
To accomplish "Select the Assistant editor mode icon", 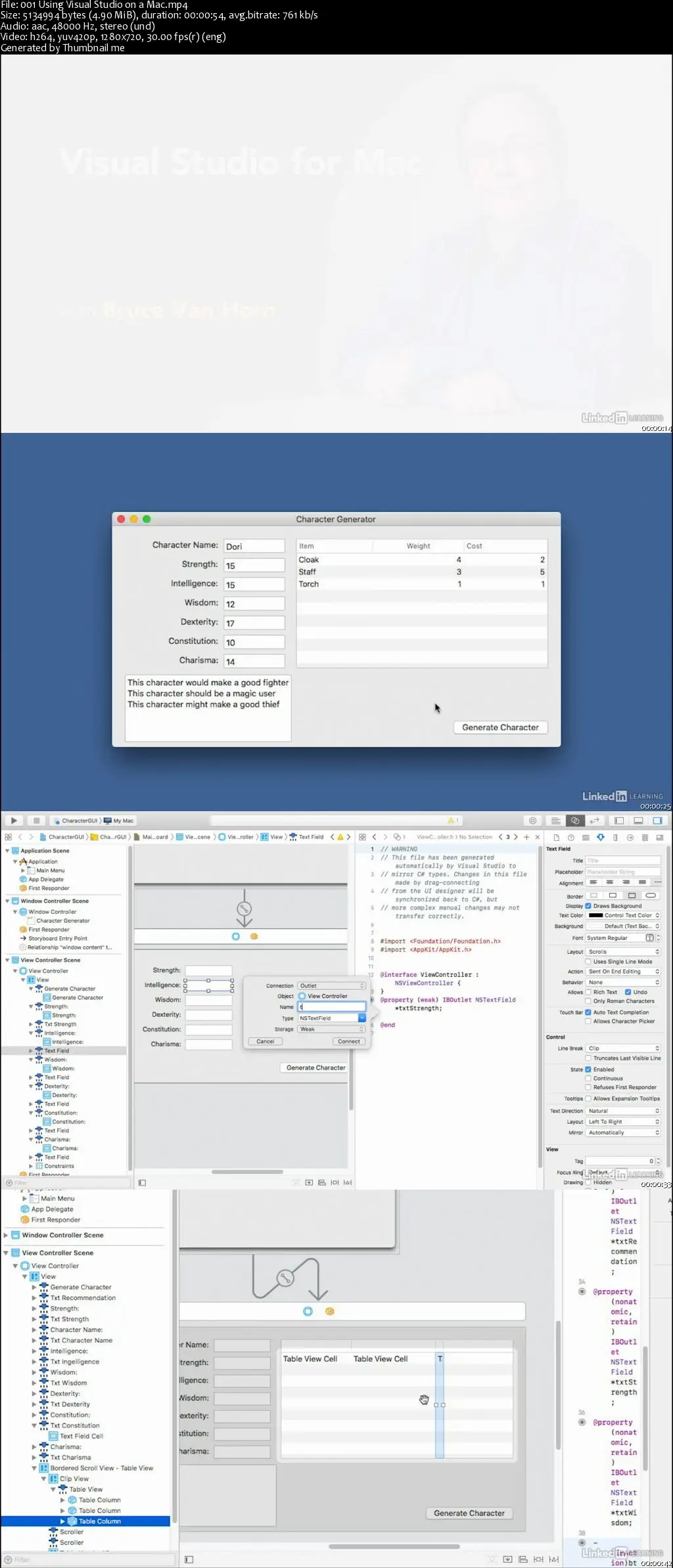I will click(x=575, y=820).
